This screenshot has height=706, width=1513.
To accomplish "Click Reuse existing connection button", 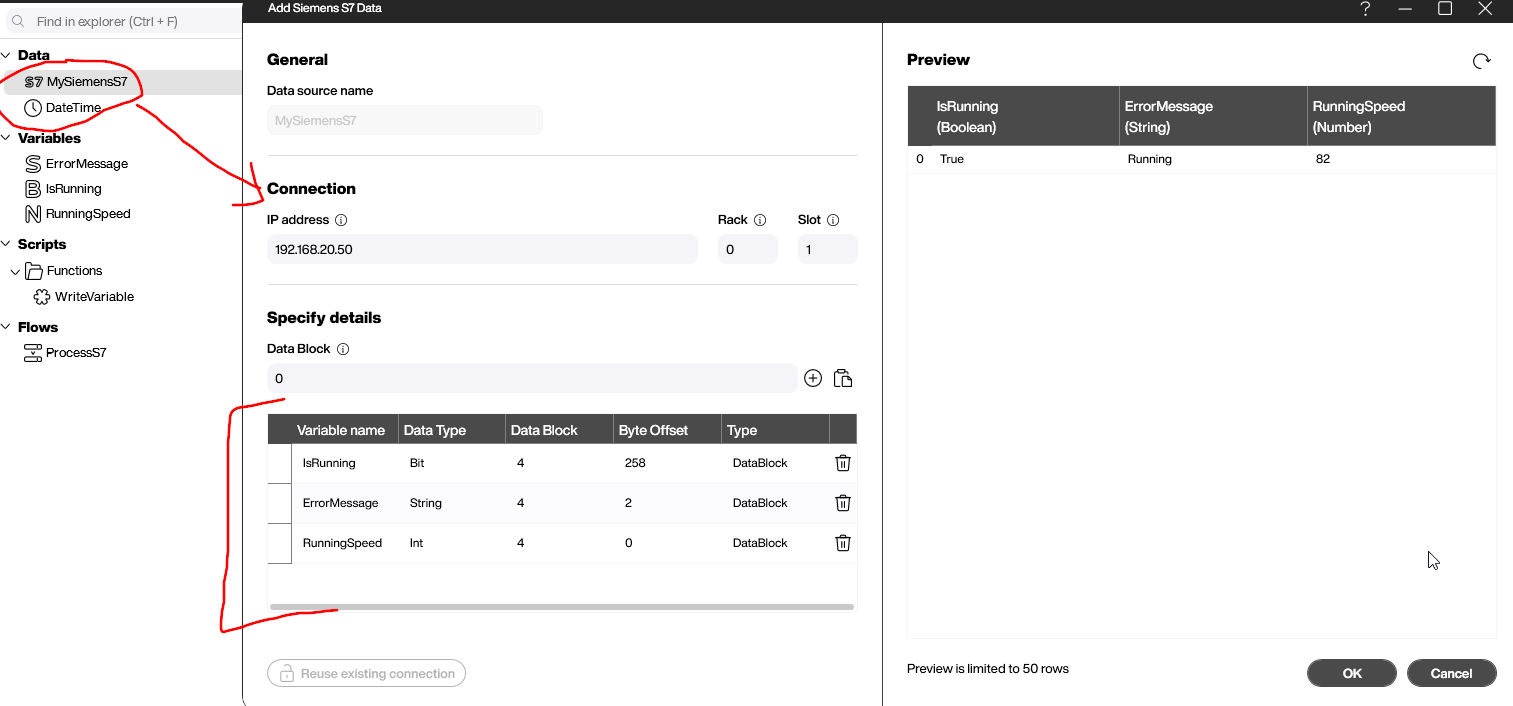I will pos(366,674).
